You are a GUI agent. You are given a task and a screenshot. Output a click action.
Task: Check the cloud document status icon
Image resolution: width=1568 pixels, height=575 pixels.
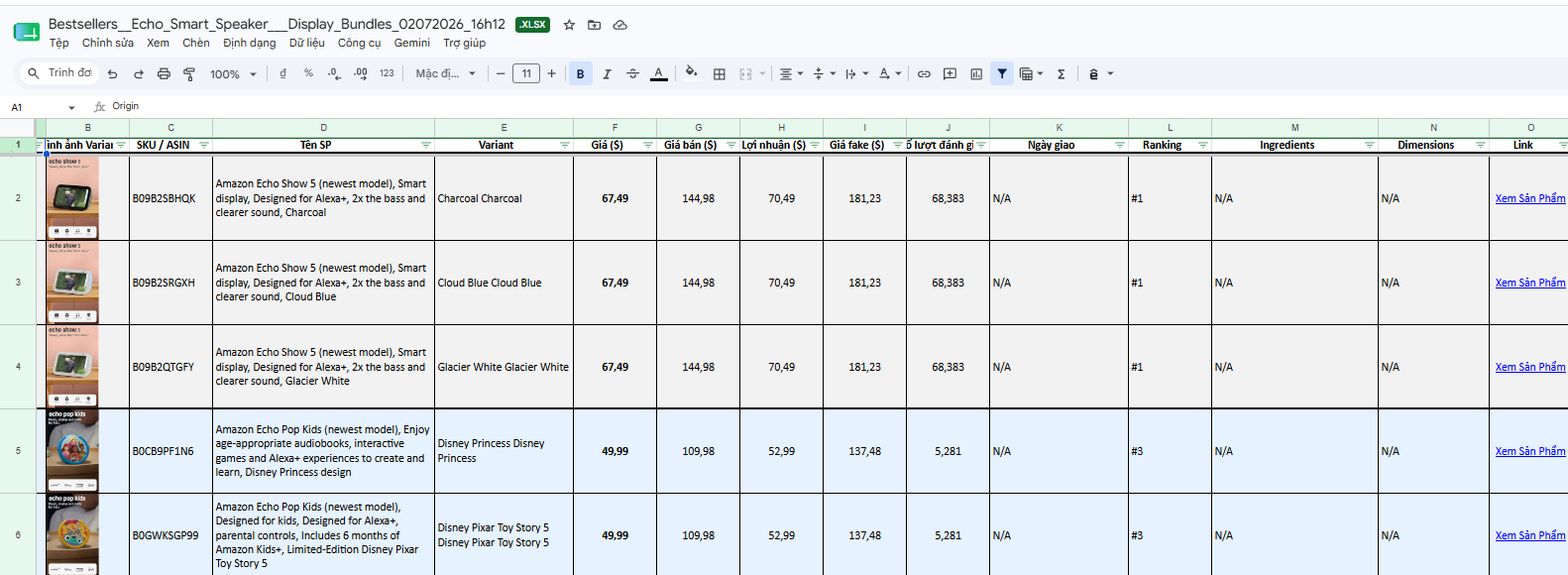pyautogui.click(x=619, y=25)
